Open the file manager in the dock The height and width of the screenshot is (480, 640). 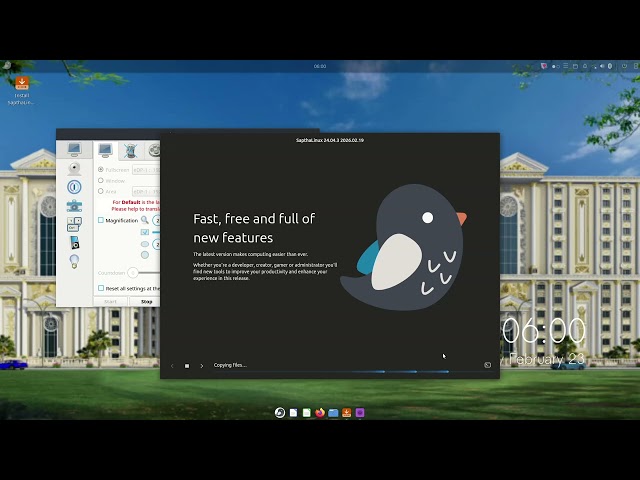coord(333,413)
